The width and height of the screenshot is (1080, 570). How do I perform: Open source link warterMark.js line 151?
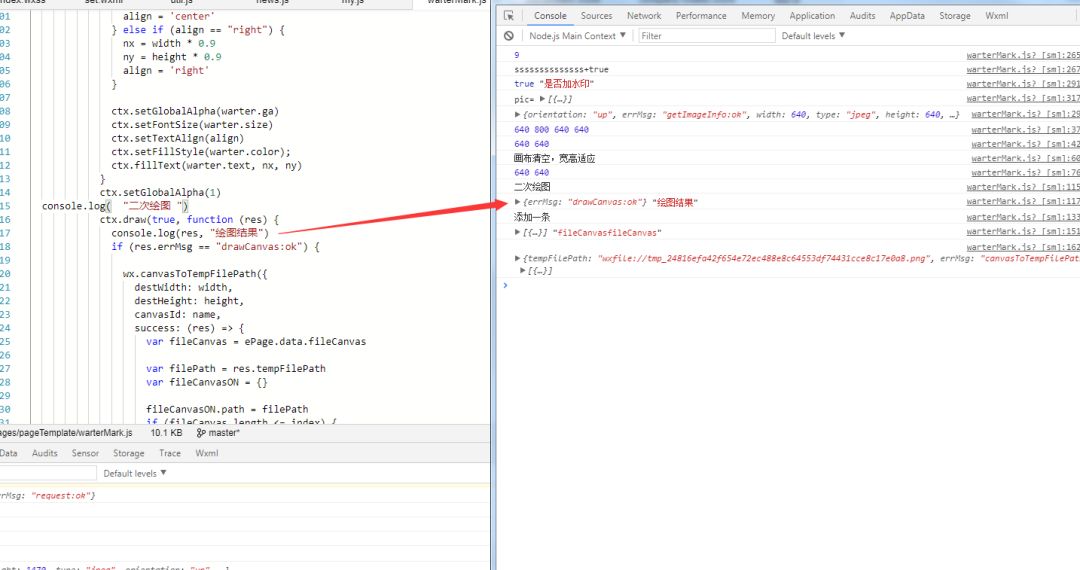[x=1023, y=232]
